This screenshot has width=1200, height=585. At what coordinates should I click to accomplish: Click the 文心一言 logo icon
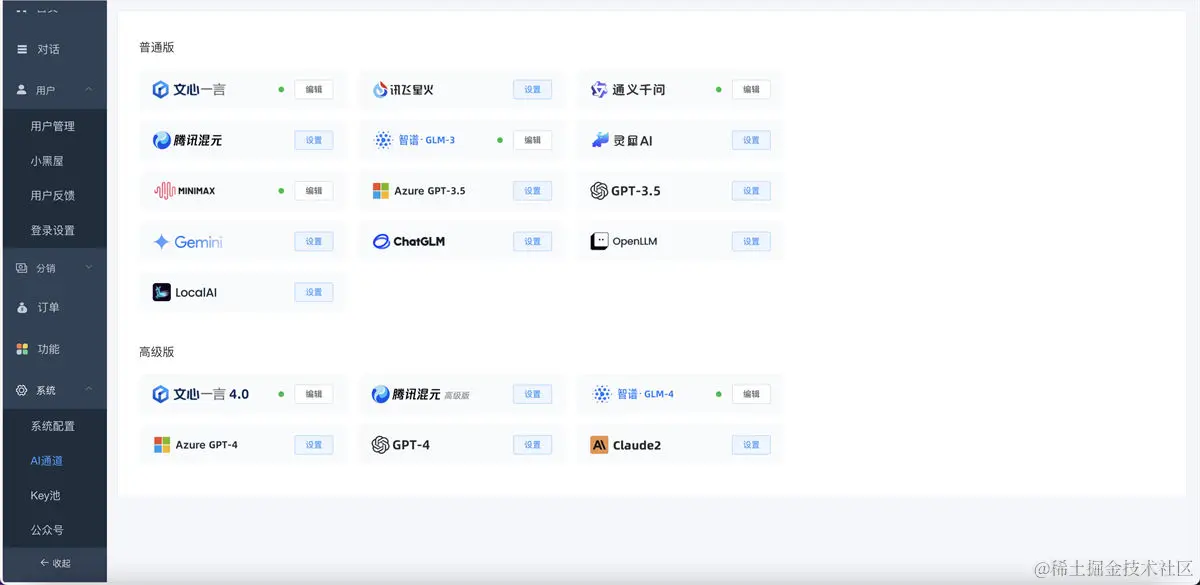pos(160,89)
